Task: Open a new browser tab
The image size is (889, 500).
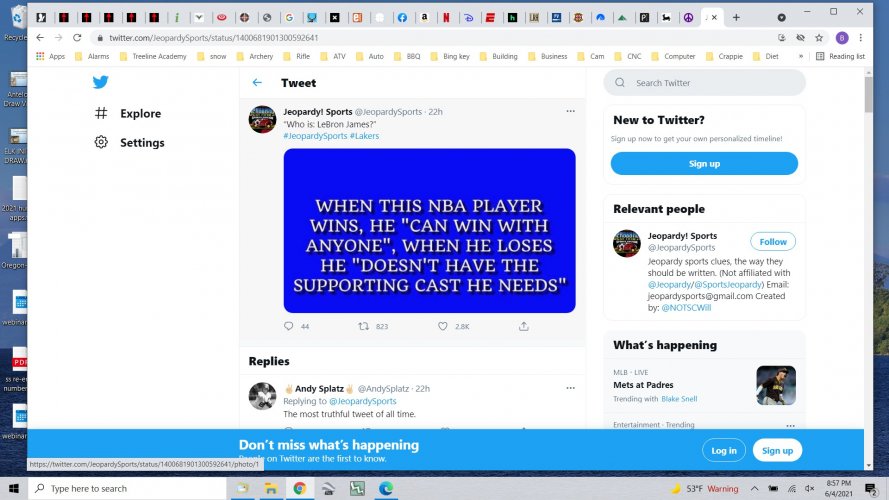Action: coord(736,18)
